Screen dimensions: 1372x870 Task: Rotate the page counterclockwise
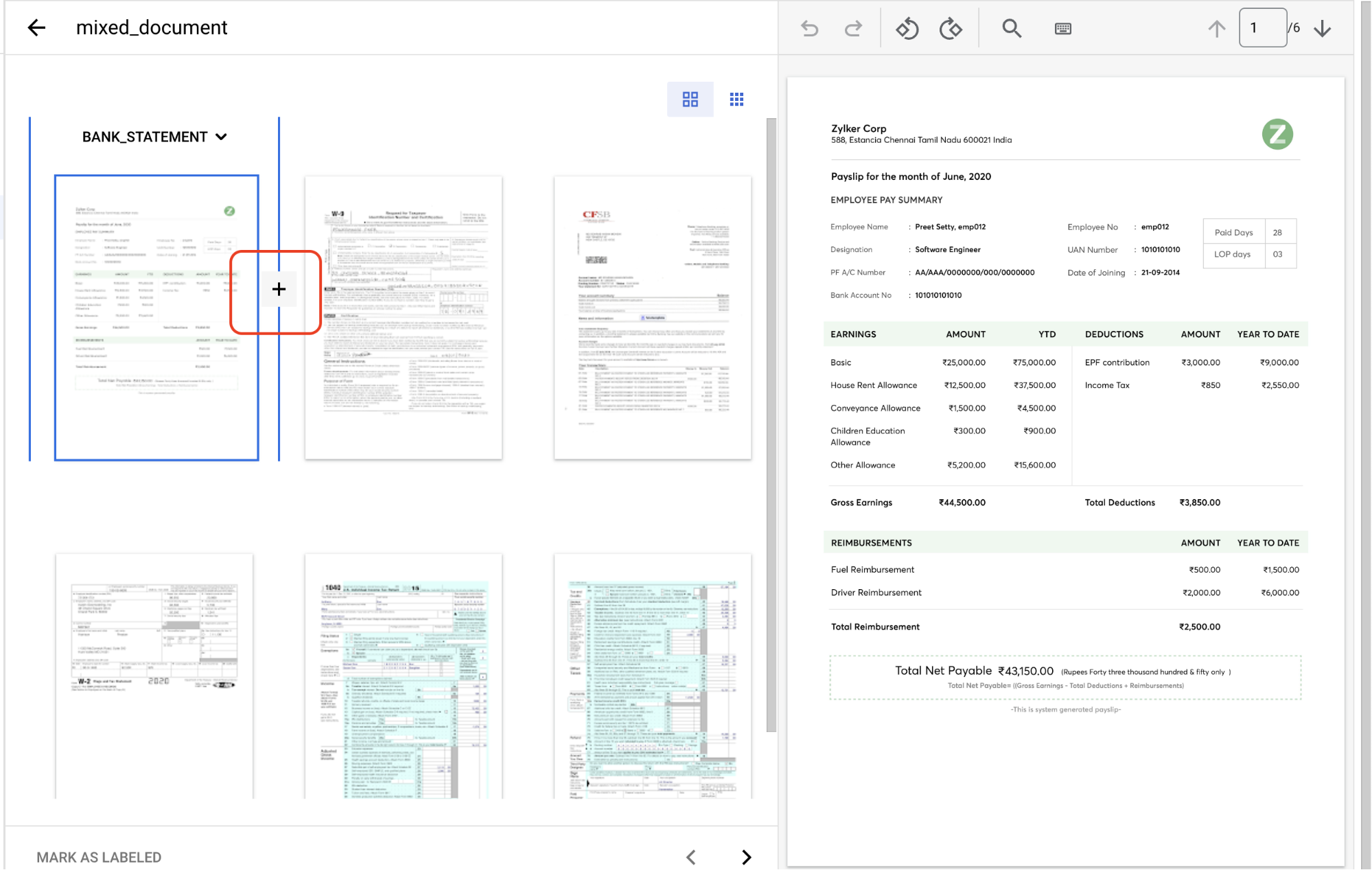point(907,28)
